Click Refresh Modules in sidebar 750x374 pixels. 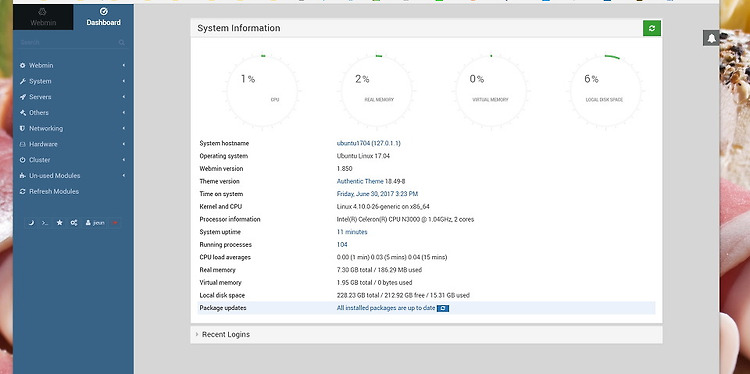pos(49,192)
